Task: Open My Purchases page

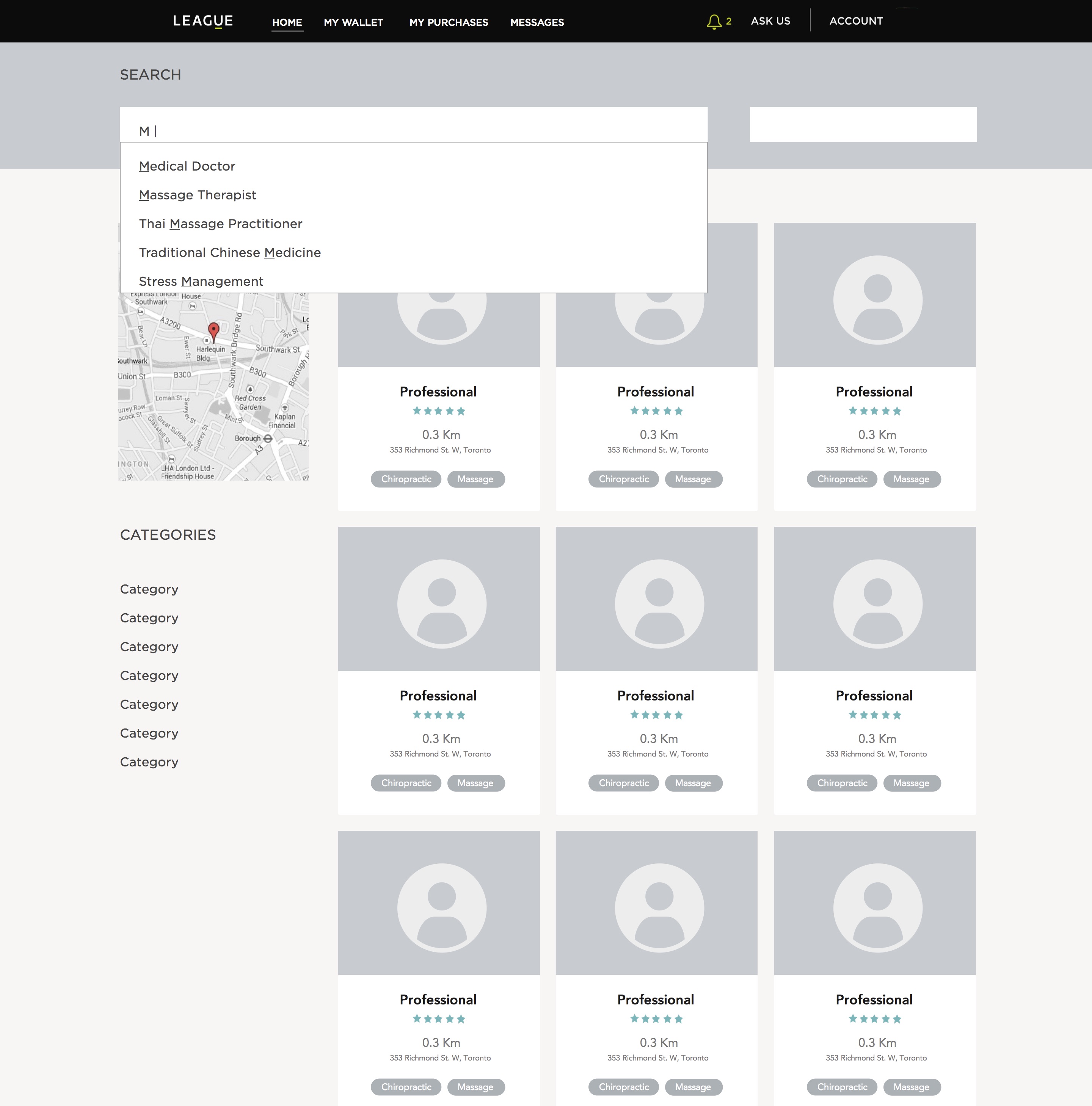Action: 449,22
